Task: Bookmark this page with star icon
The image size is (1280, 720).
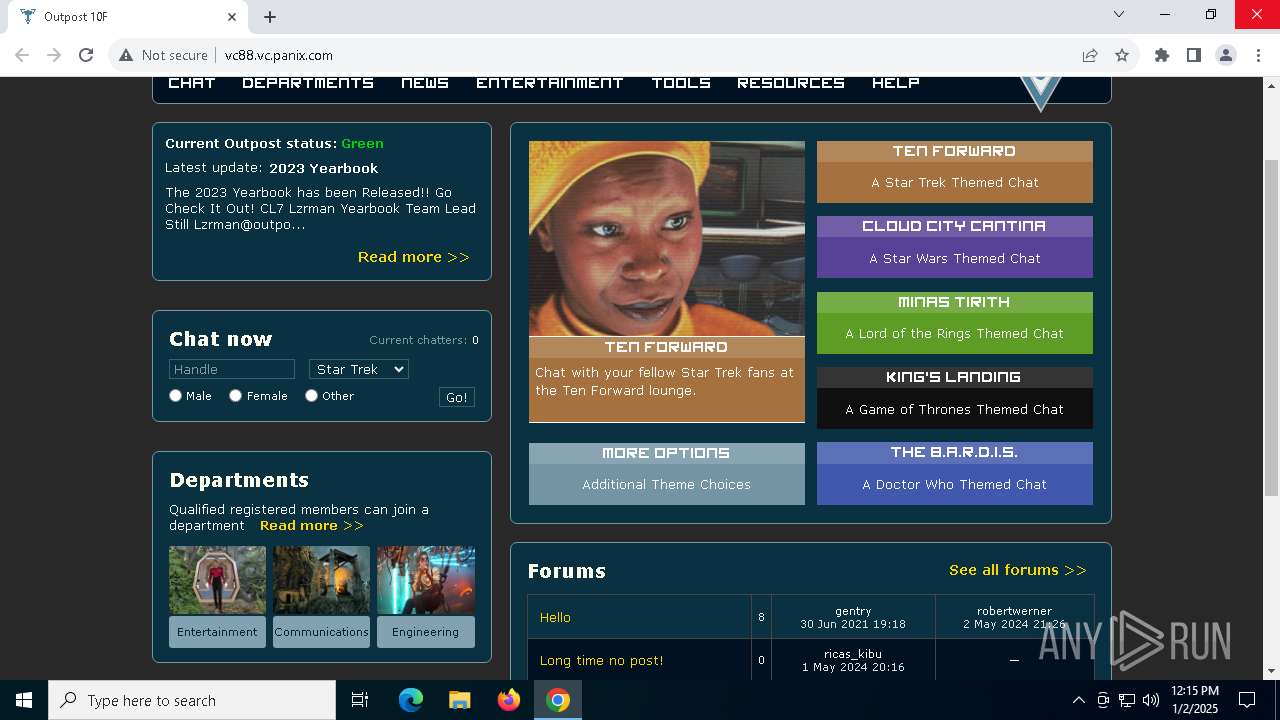Action: pos(1122,55)
